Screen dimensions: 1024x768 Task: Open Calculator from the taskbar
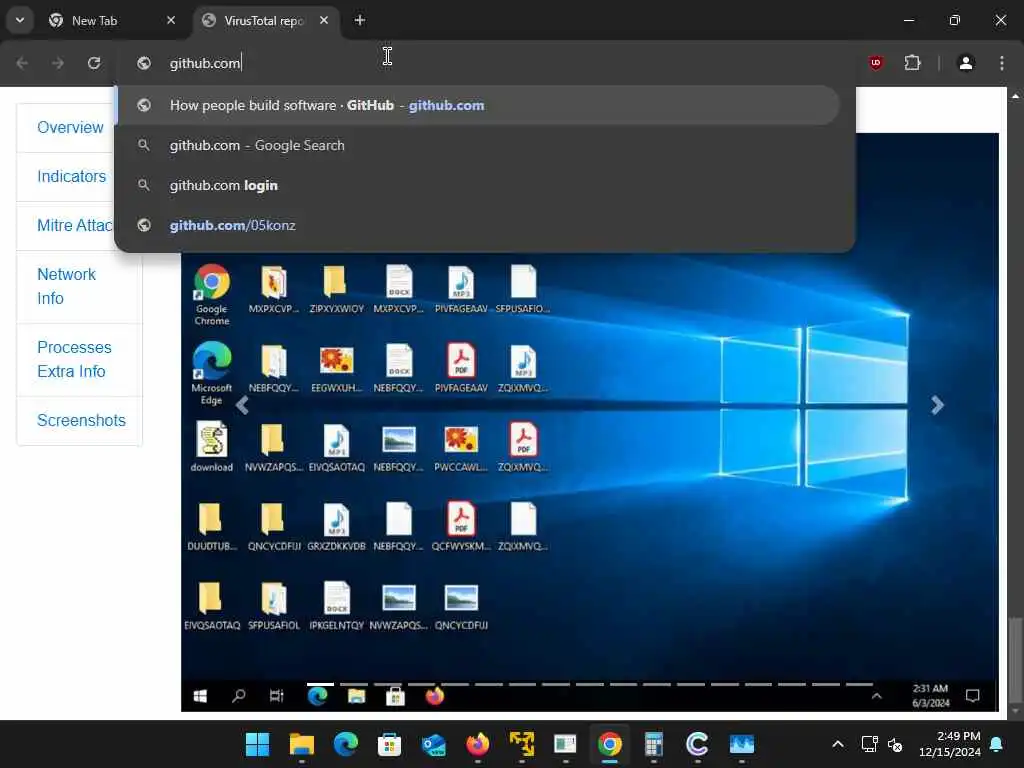(654, 744)
